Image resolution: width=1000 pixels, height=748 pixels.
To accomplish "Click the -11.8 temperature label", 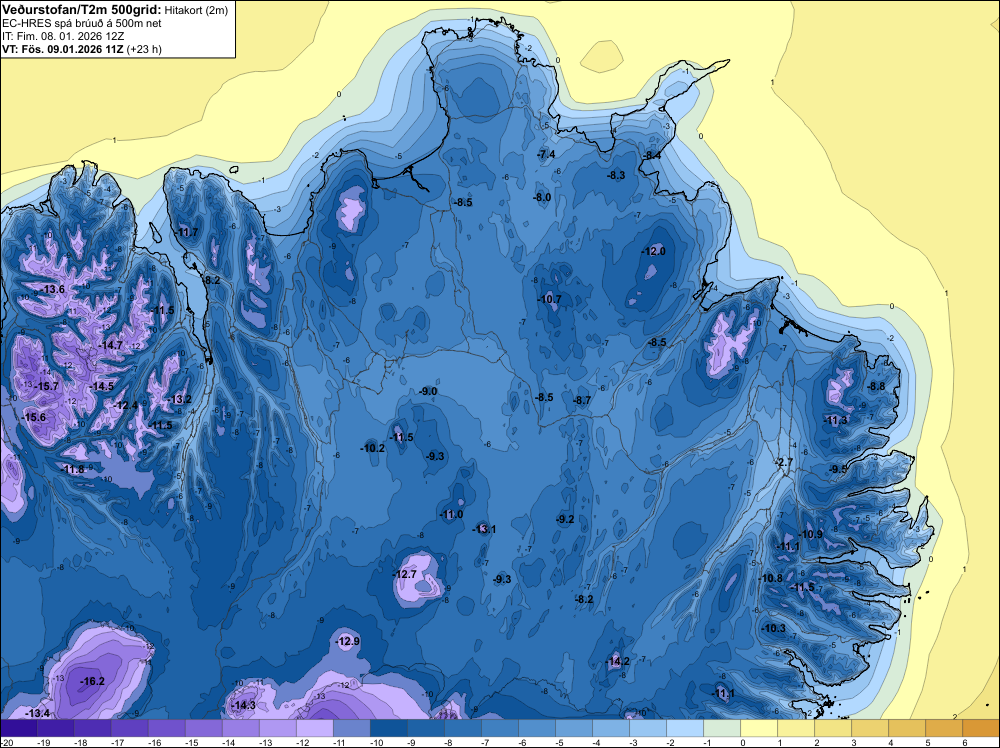I will 72,469.
